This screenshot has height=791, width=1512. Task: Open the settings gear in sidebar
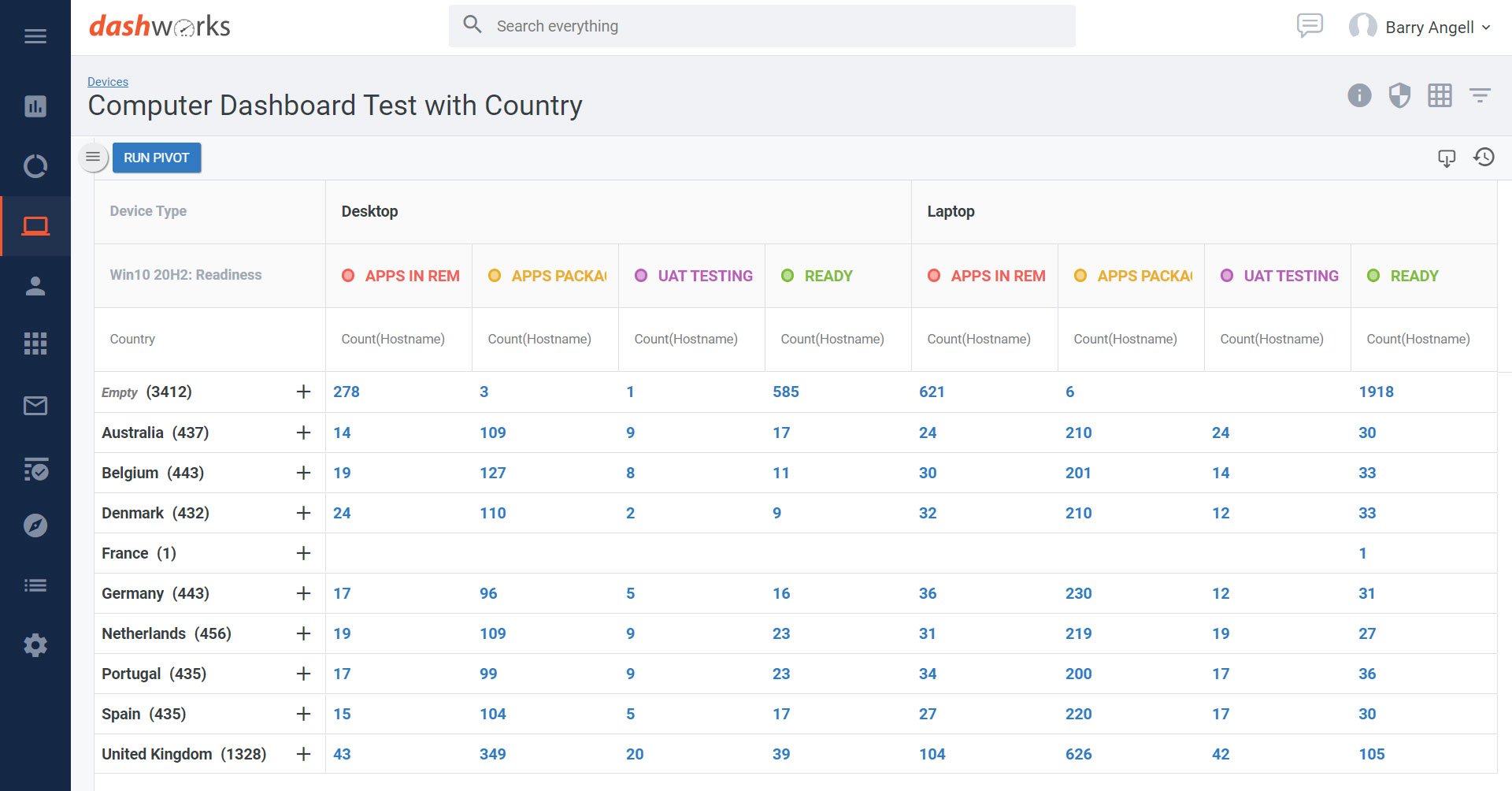(35, 645)
